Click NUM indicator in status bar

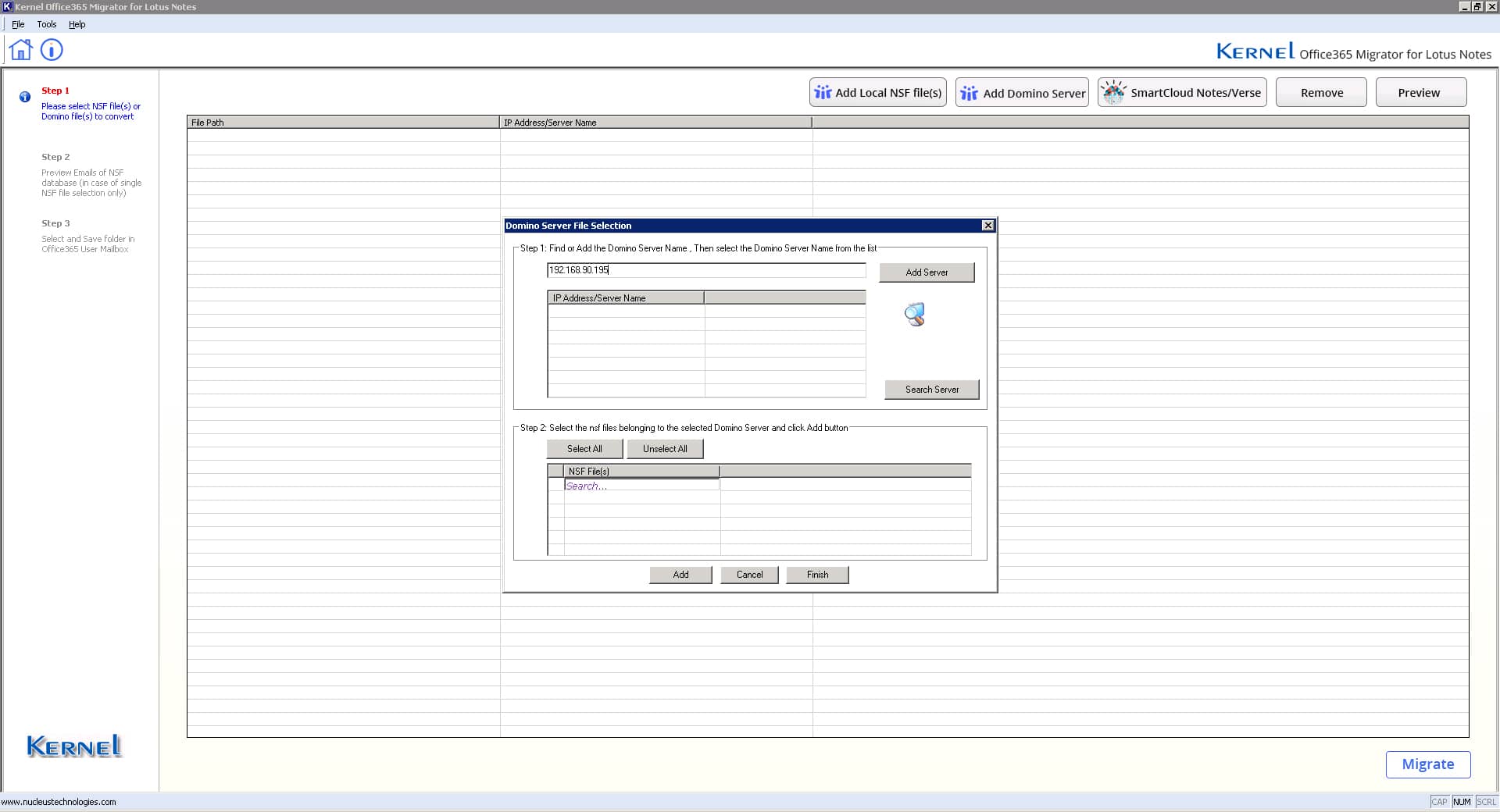1462,802
